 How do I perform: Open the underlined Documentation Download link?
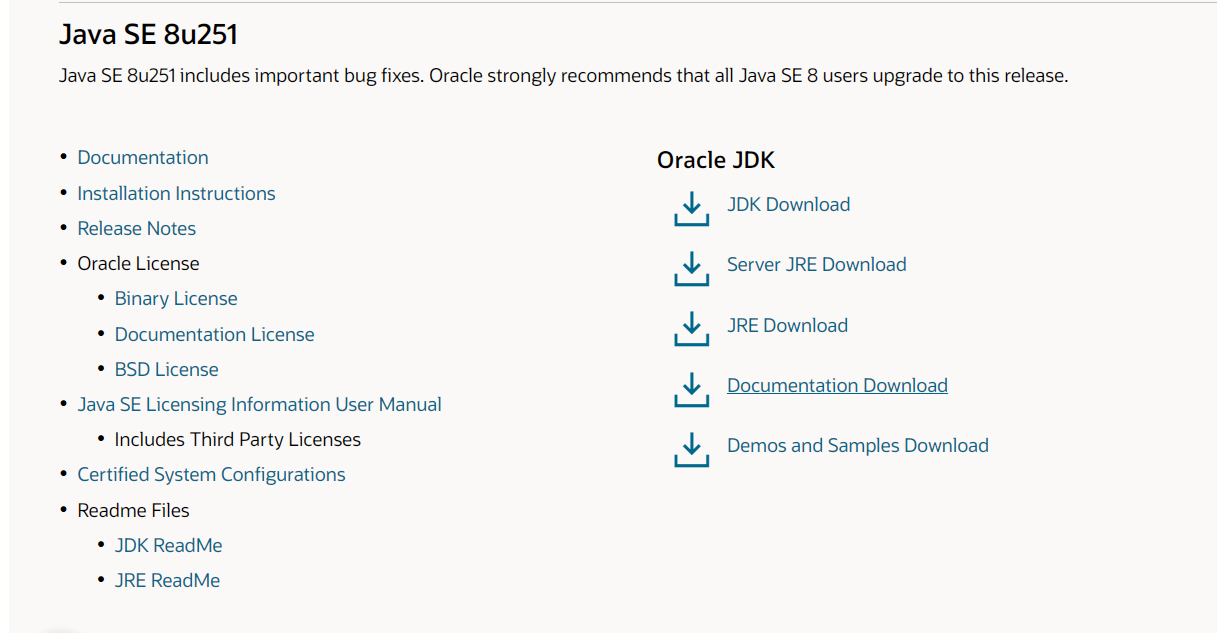[x=837, y=385]
